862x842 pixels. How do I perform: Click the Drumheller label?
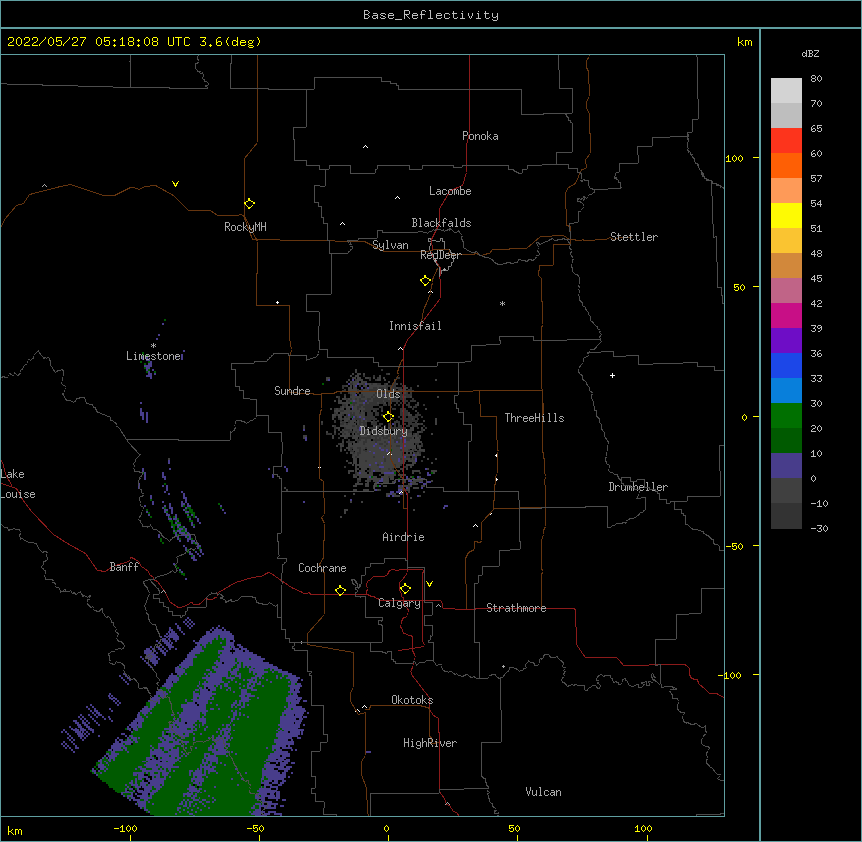[638, 487]
